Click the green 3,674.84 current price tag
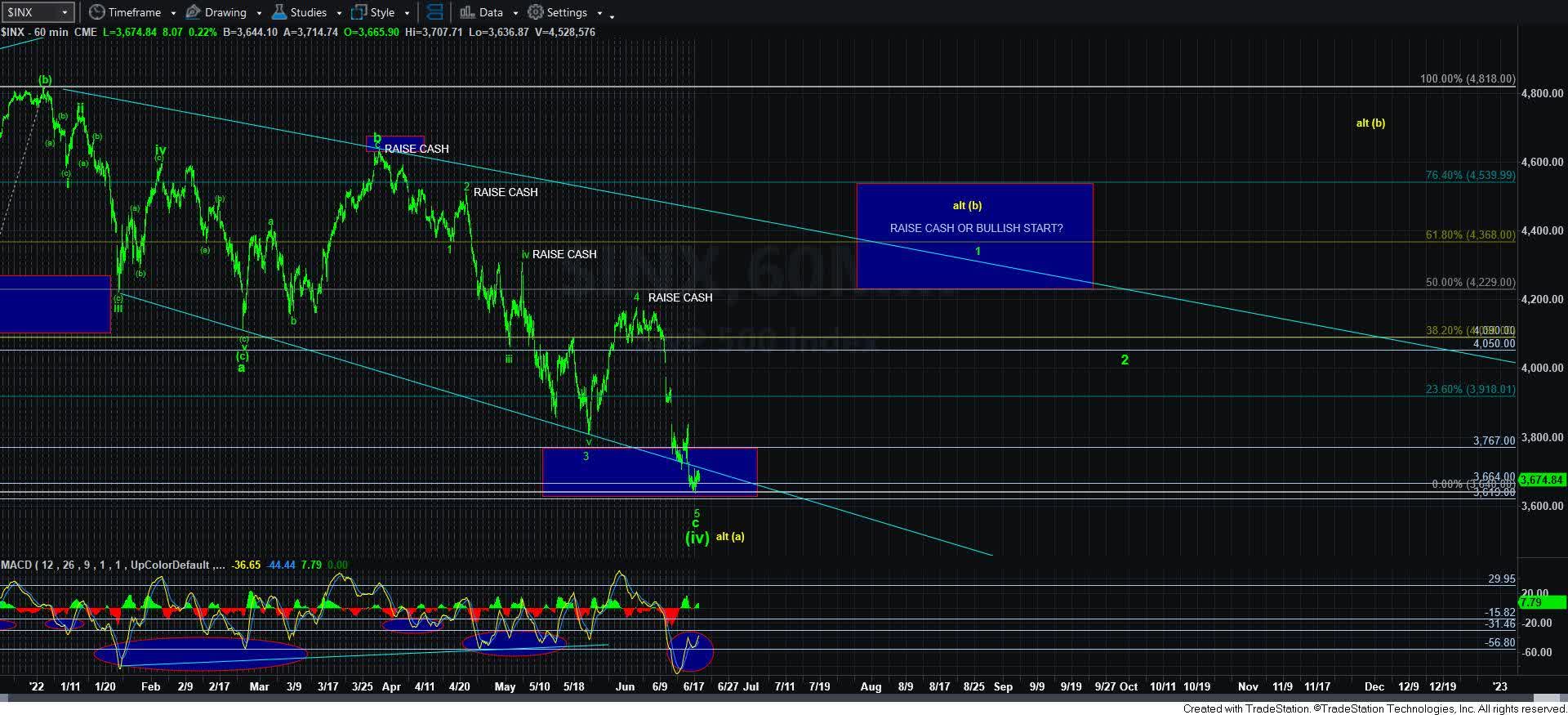 pyautogui.click(x=1542, y=480)
